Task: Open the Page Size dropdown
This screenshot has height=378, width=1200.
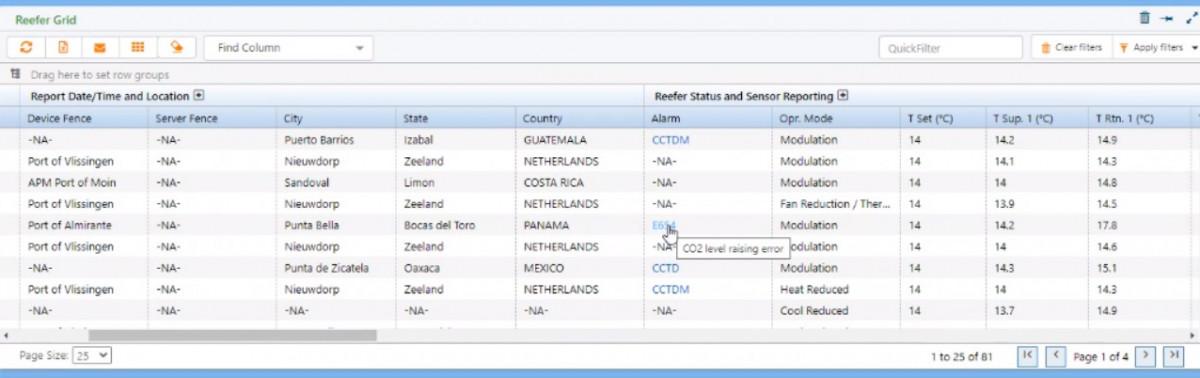Action: (92, 355)
